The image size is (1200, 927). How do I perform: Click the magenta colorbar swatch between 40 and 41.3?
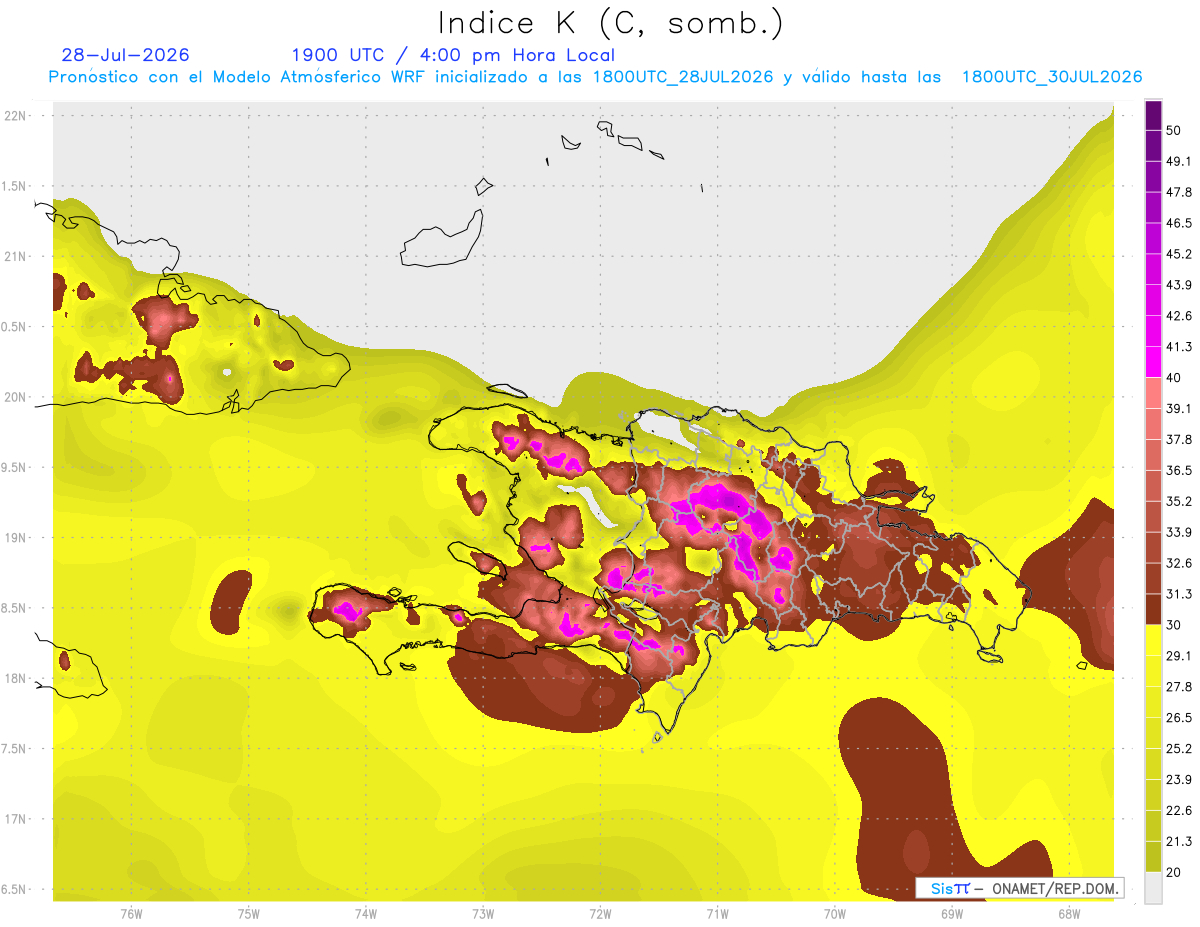click(x=1153, y=362)
